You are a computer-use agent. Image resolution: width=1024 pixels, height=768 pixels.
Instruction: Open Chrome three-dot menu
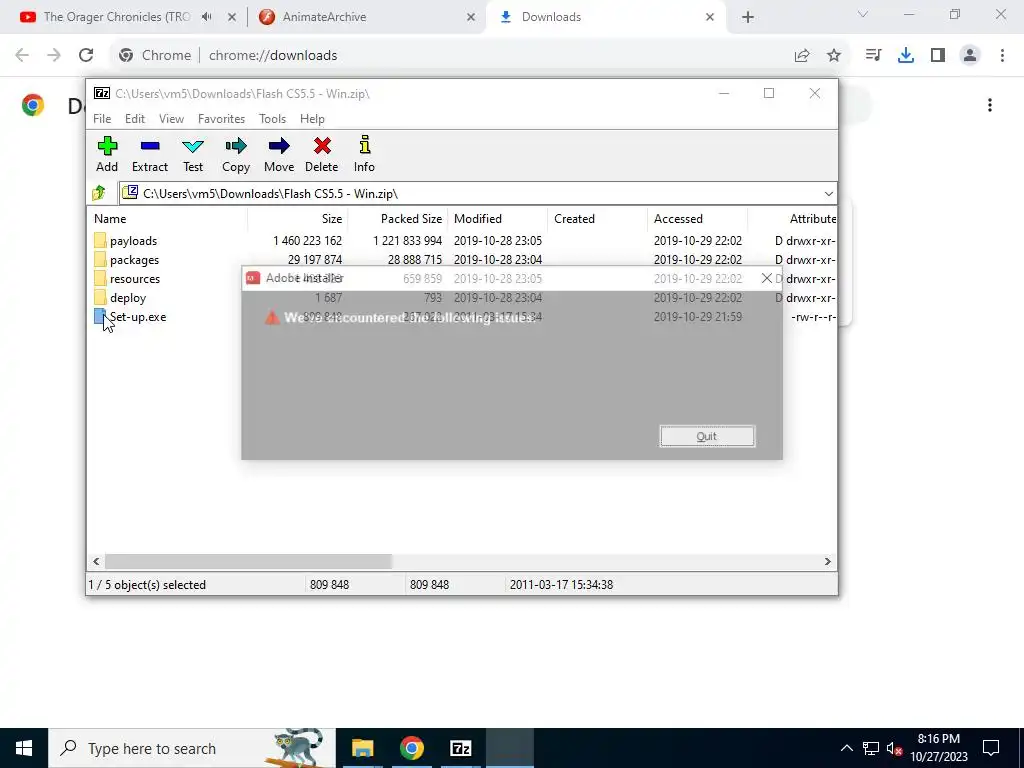pyautogui.click(x=1002, y=56)
